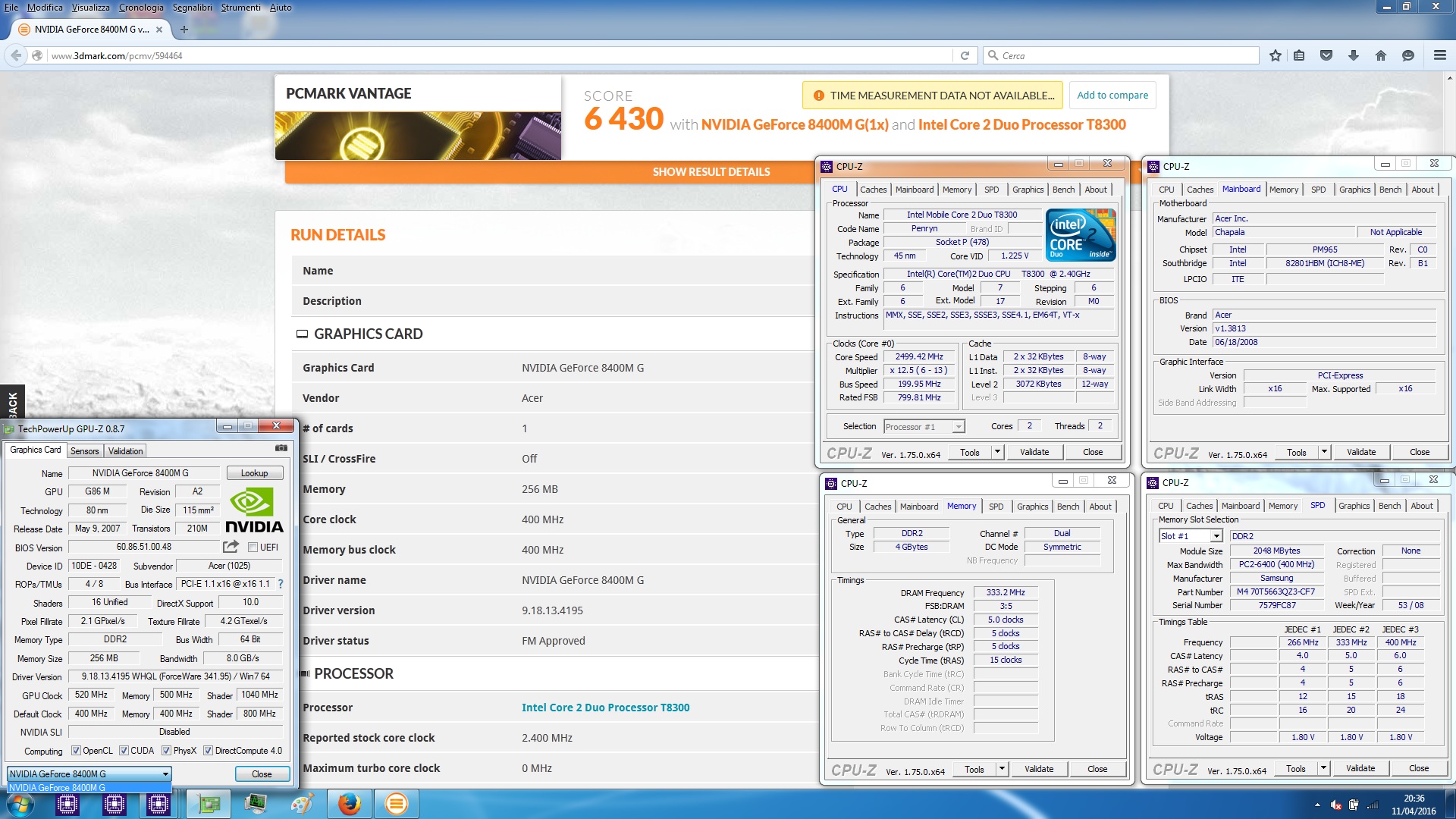Click the taskbar clock 20:36
The height and width of the screenshot is (819, 1456).
pos(1414,799)
